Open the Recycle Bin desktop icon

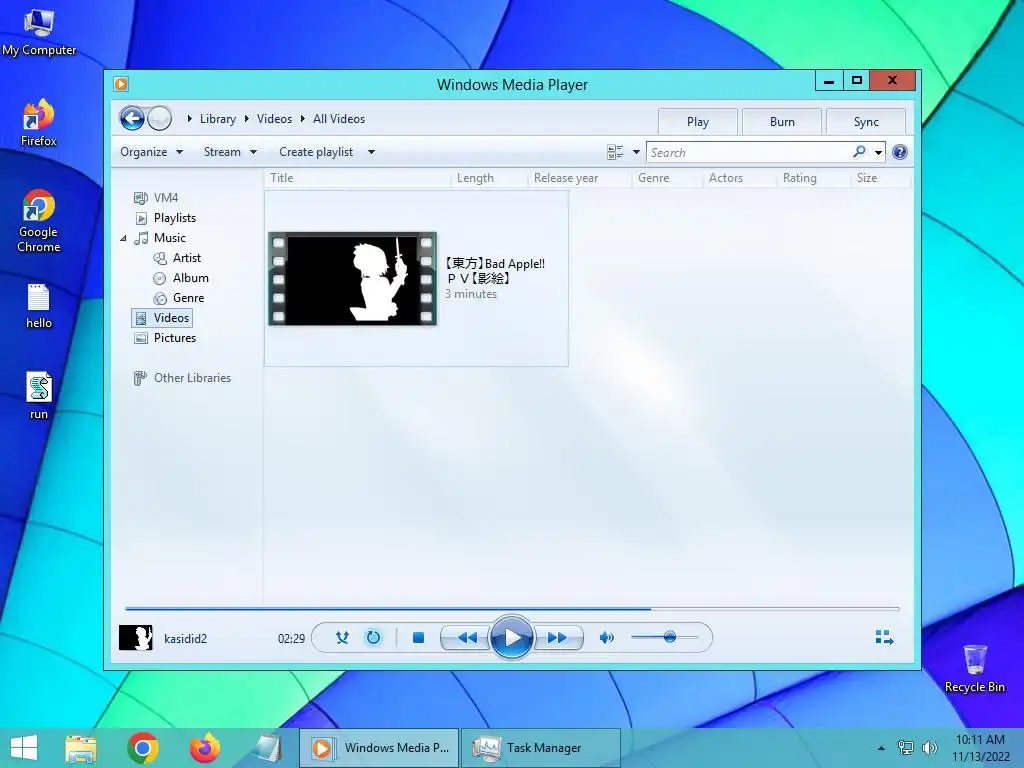974,668
